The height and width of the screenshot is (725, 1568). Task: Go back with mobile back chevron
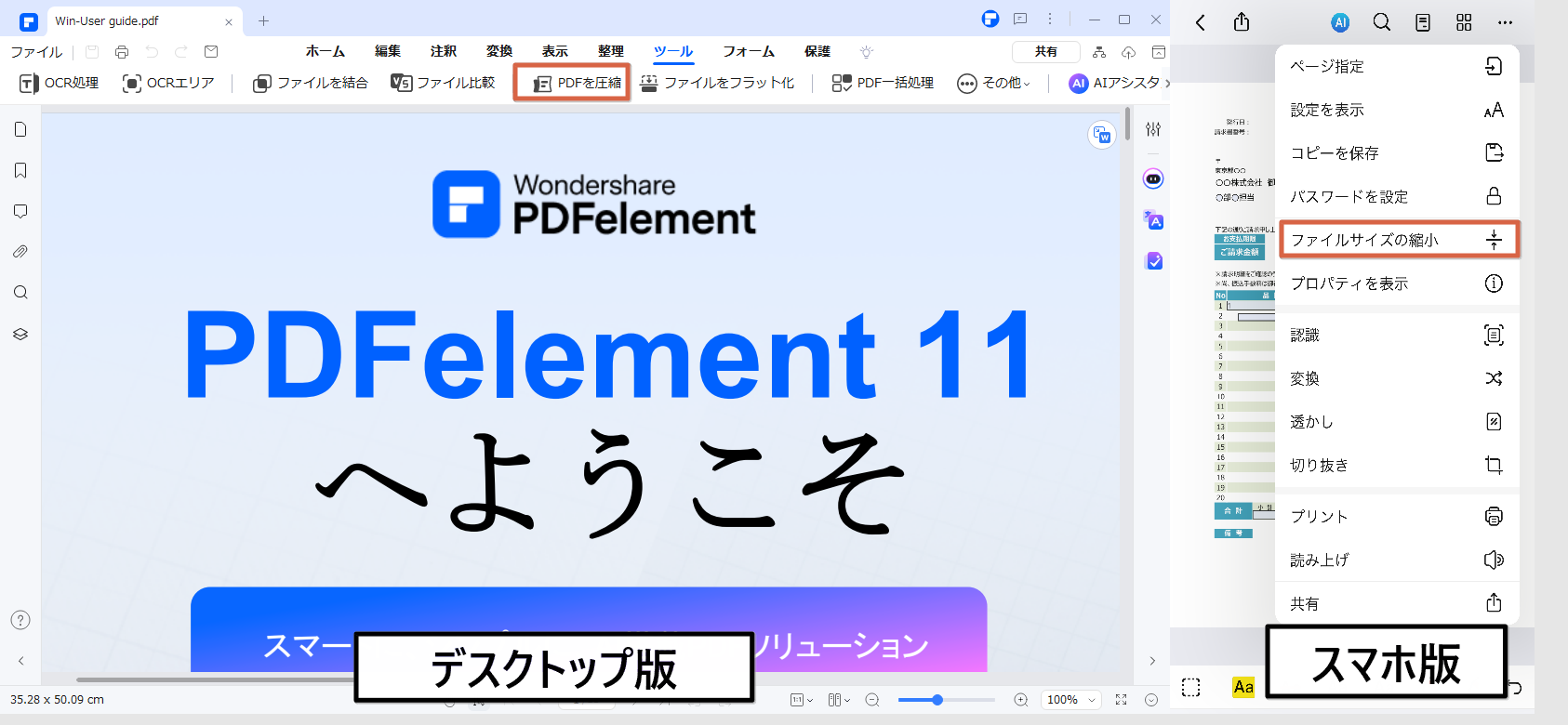[x=1201, y=22]
